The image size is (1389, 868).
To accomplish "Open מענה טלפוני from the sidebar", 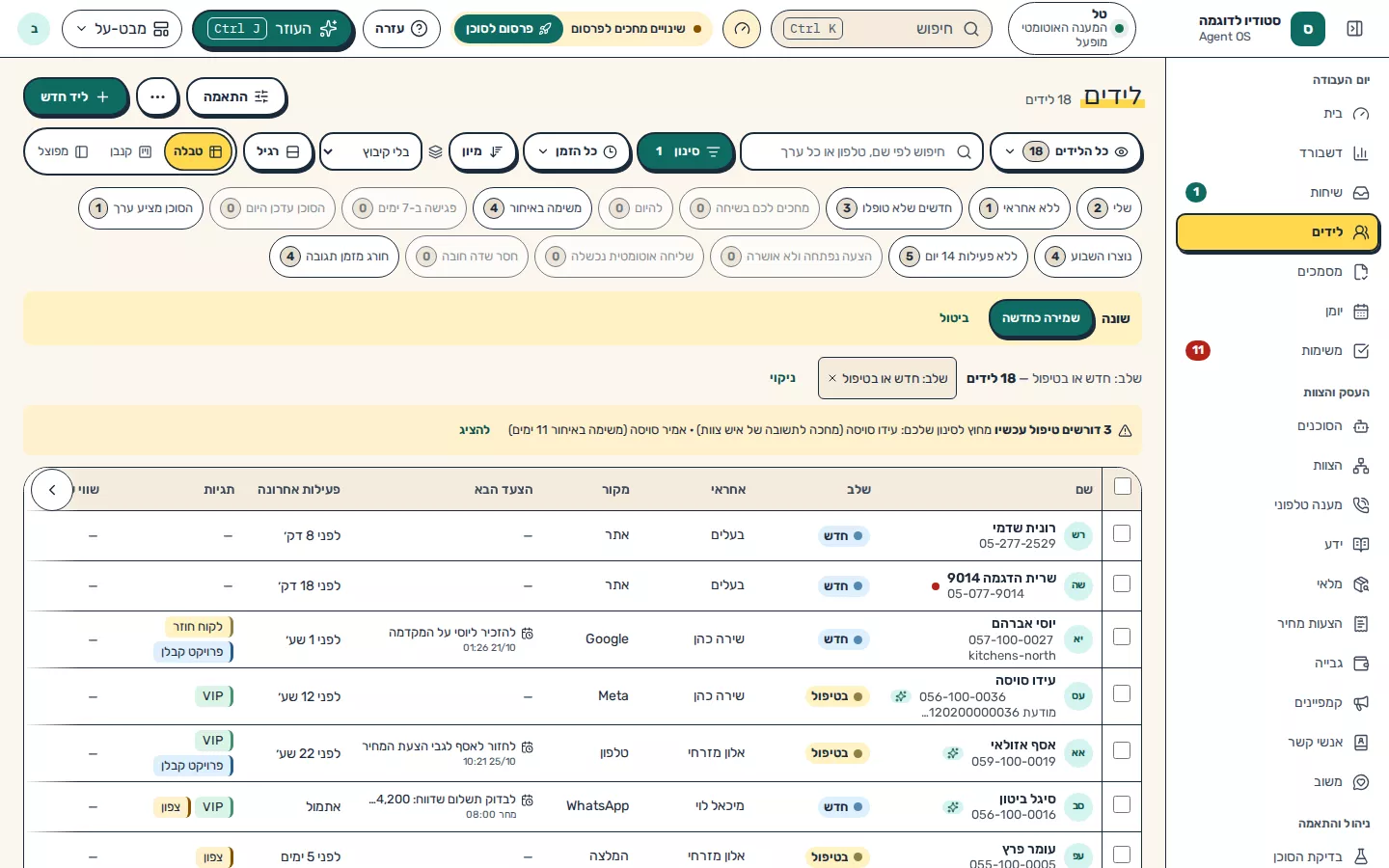I will (1277, 505).
